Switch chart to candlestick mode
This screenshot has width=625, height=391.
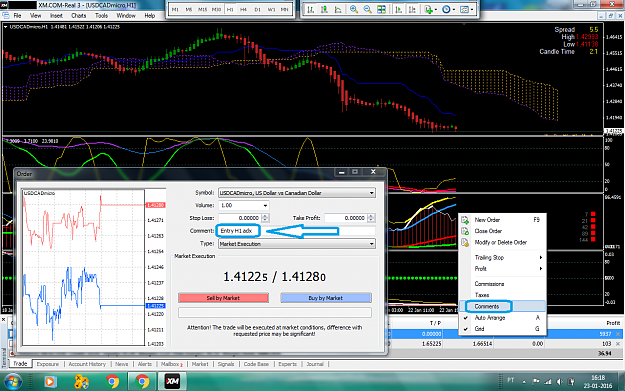tap(324, 10)
